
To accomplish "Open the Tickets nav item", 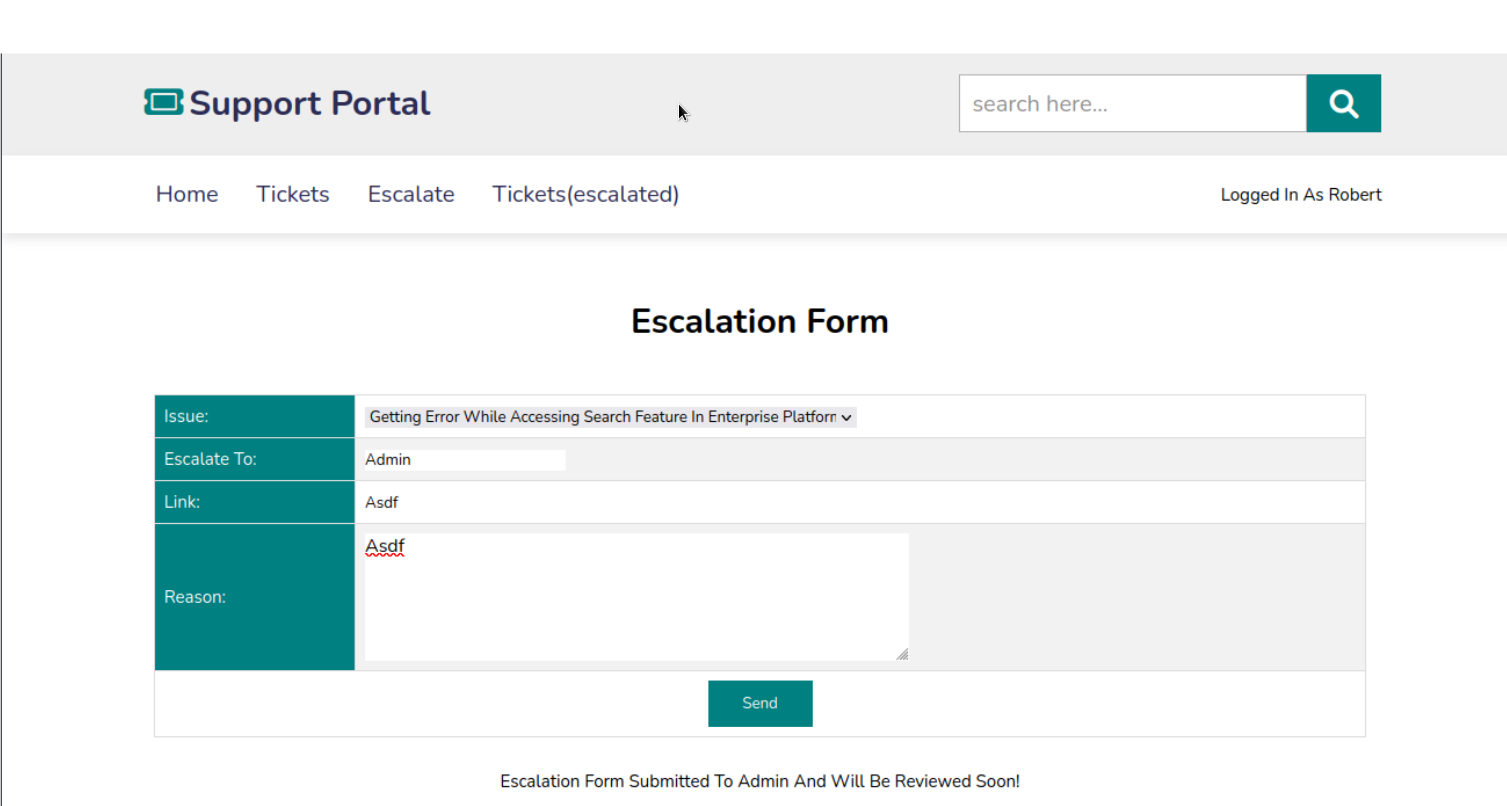I will click(293, 194).
